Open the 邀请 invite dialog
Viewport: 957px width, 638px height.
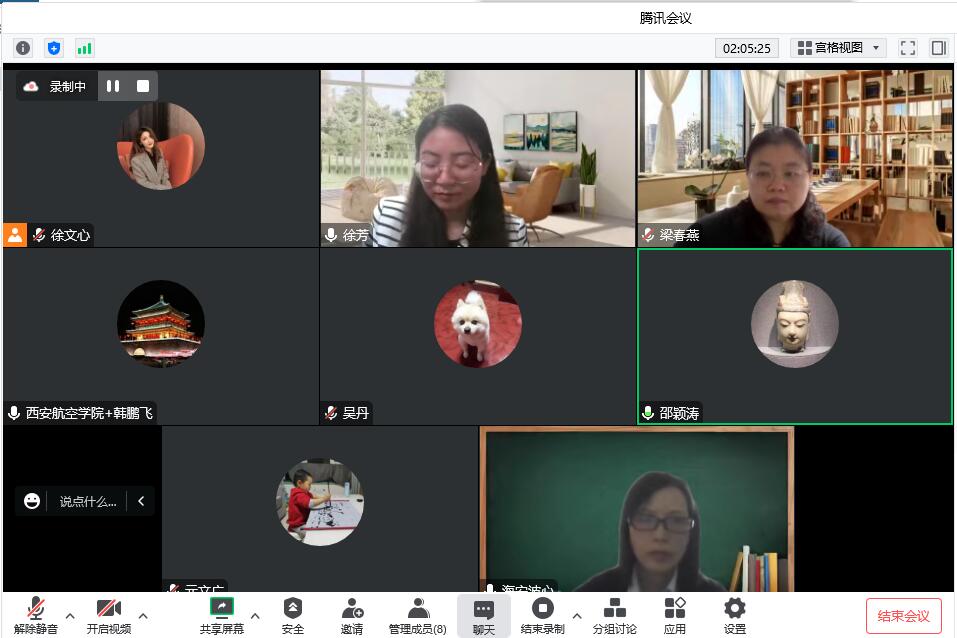tap(352, 614)
